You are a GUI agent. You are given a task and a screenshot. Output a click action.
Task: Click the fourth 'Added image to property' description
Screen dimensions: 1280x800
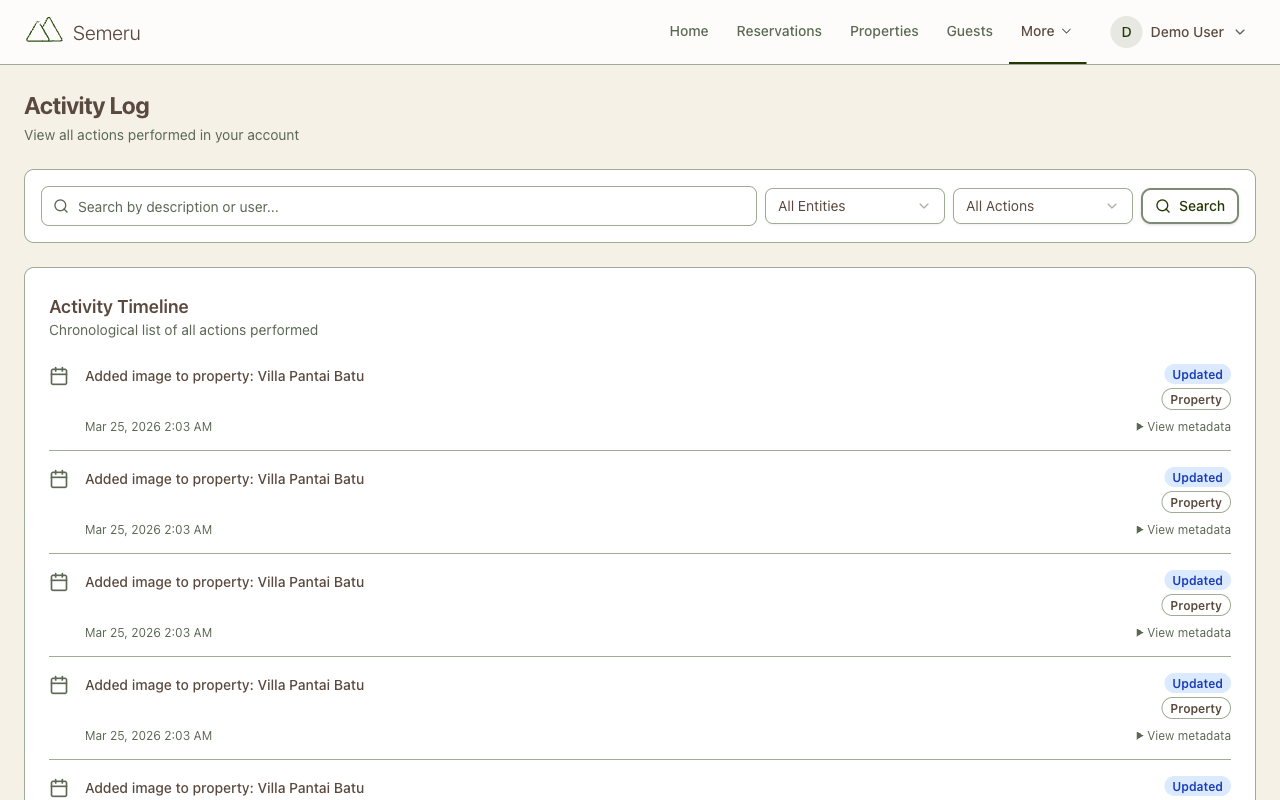tap(225, 685)
